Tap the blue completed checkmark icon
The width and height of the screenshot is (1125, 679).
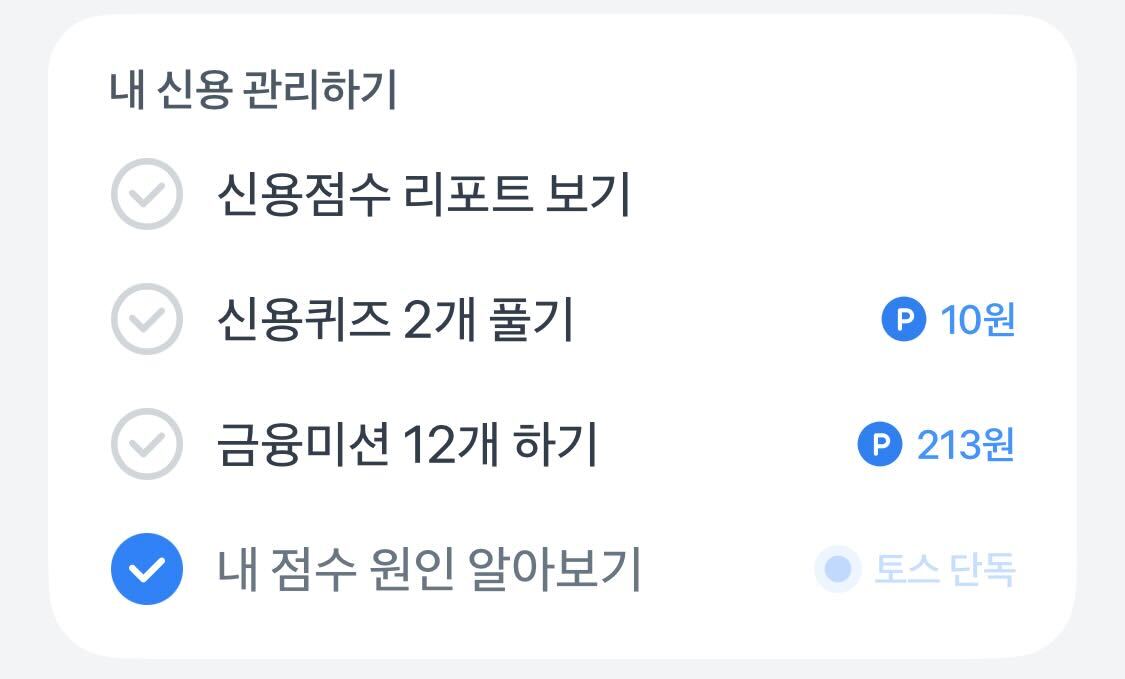[x=146, y=569]
